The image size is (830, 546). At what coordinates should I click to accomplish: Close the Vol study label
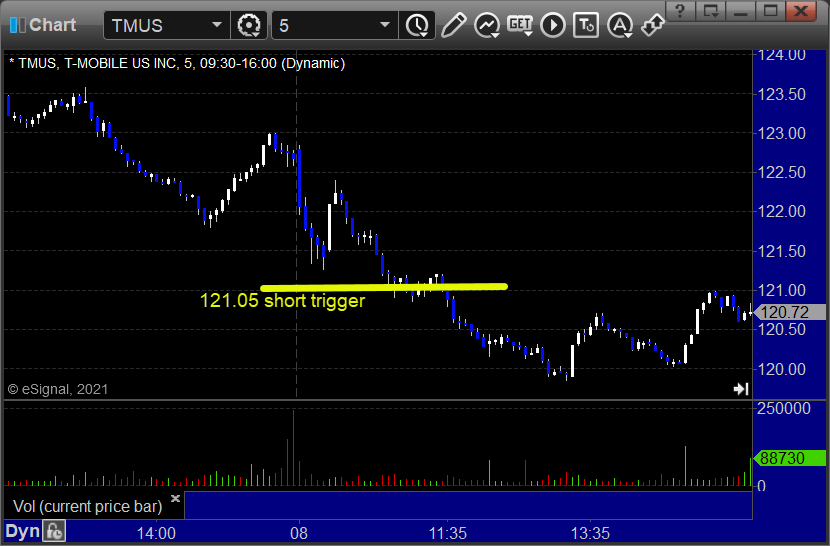coord(175,498)
